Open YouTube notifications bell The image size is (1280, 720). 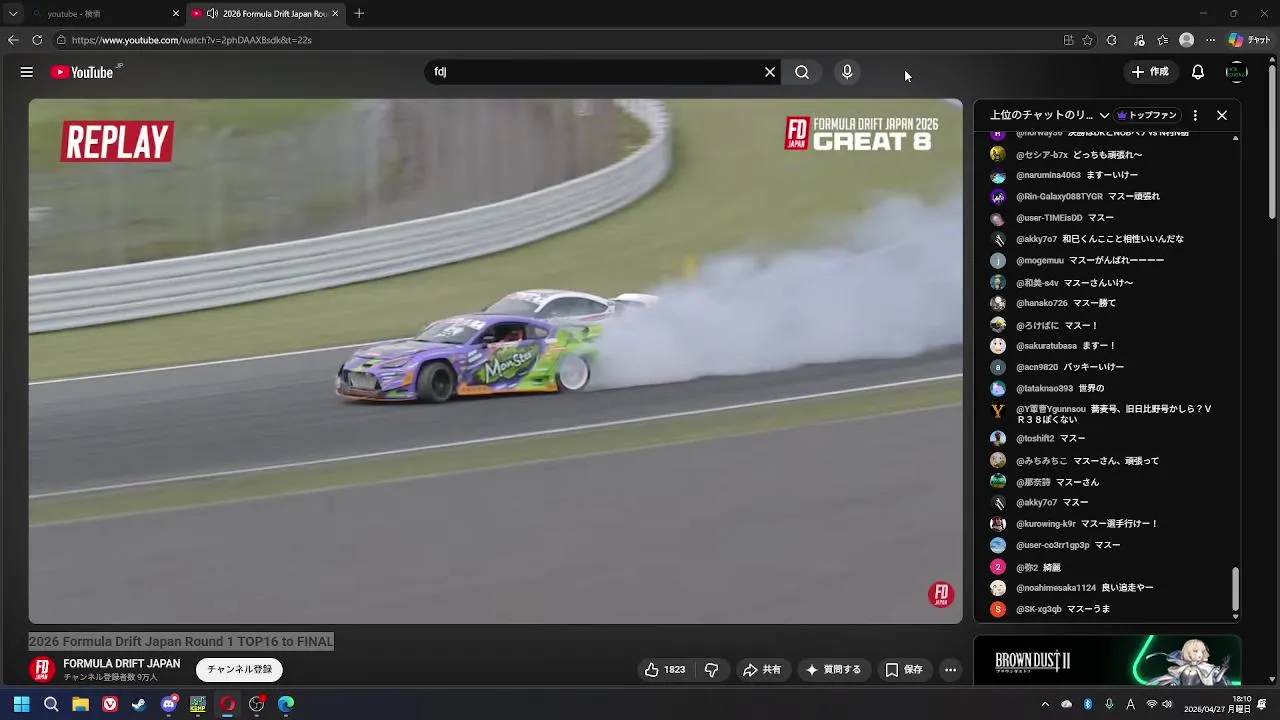pos(1198,72)
